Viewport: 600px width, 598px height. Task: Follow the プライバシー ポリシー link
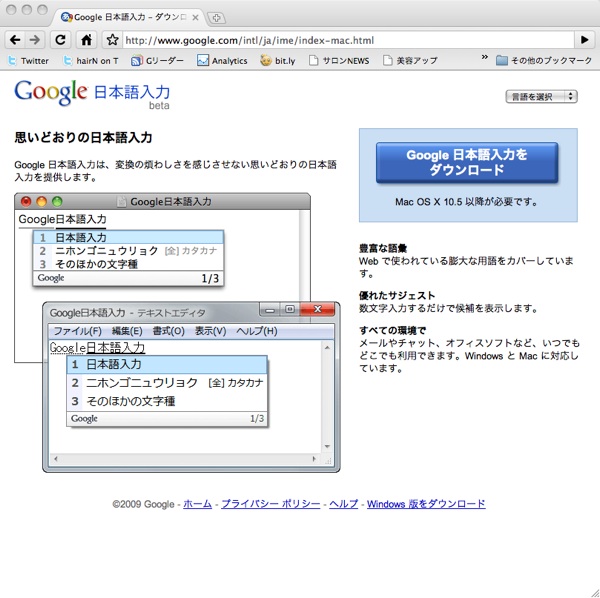click(x=271, y=504)
